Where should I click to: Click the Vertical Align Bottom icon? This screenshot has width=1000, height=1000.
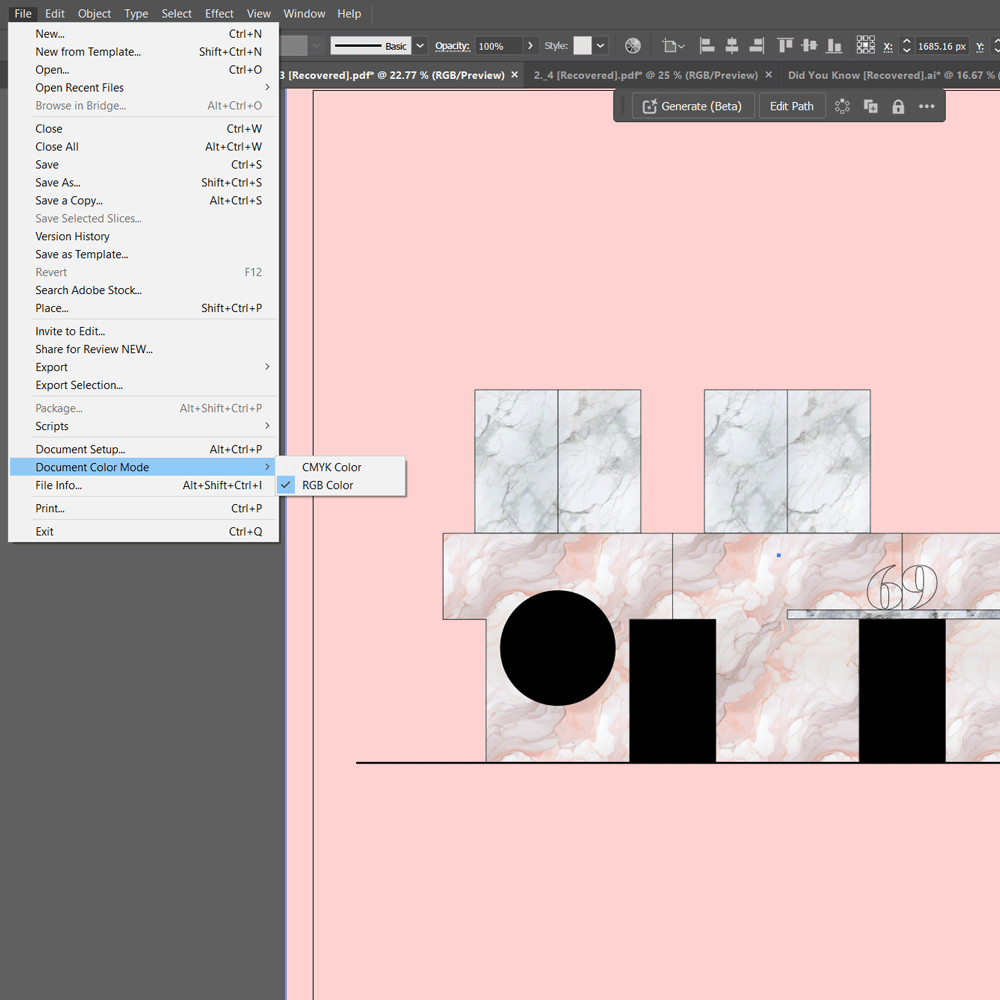pyautogui.click(x=834, y=45)
